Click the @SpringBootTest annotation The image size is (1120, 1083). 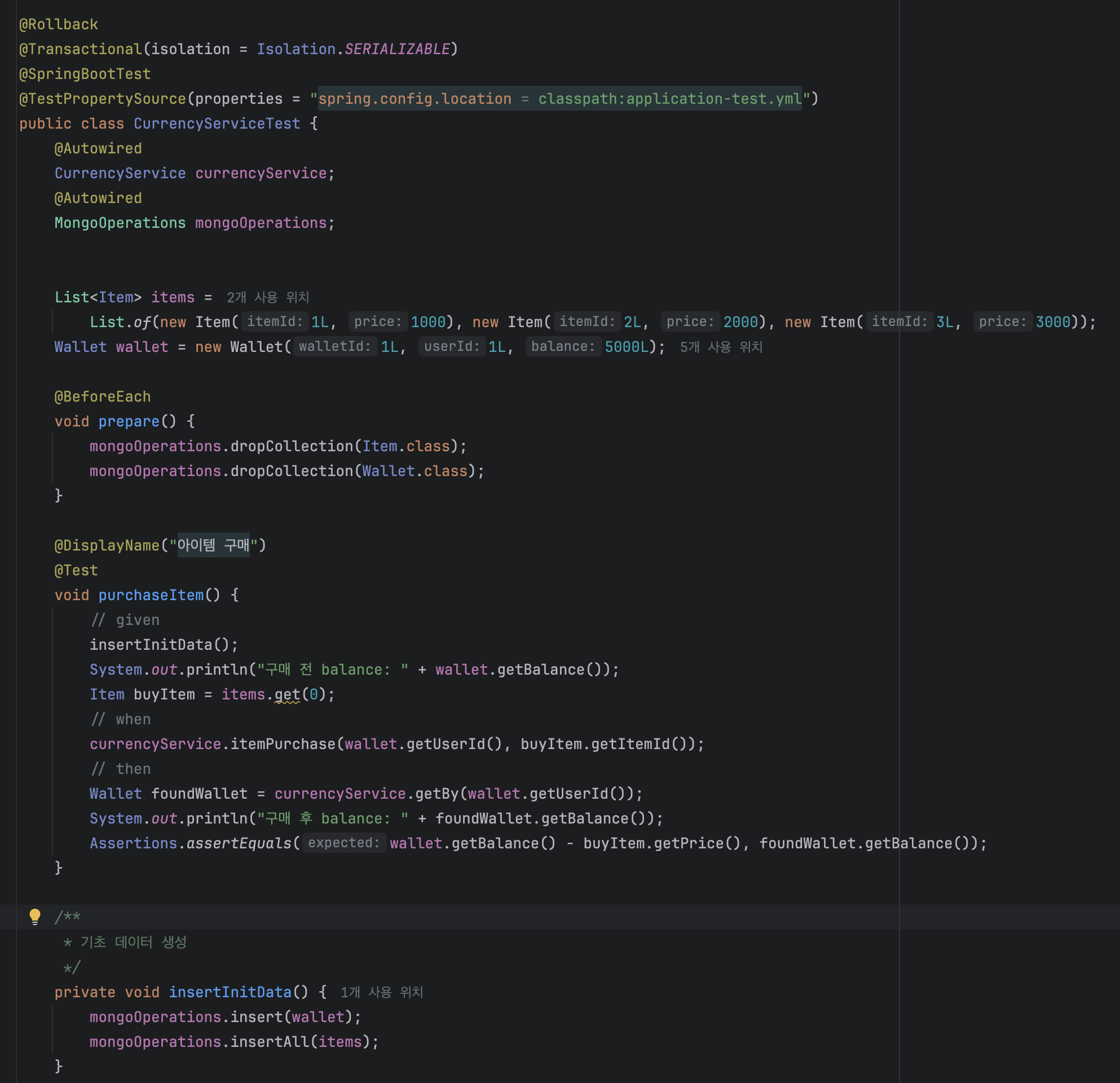tap(85, 74)
